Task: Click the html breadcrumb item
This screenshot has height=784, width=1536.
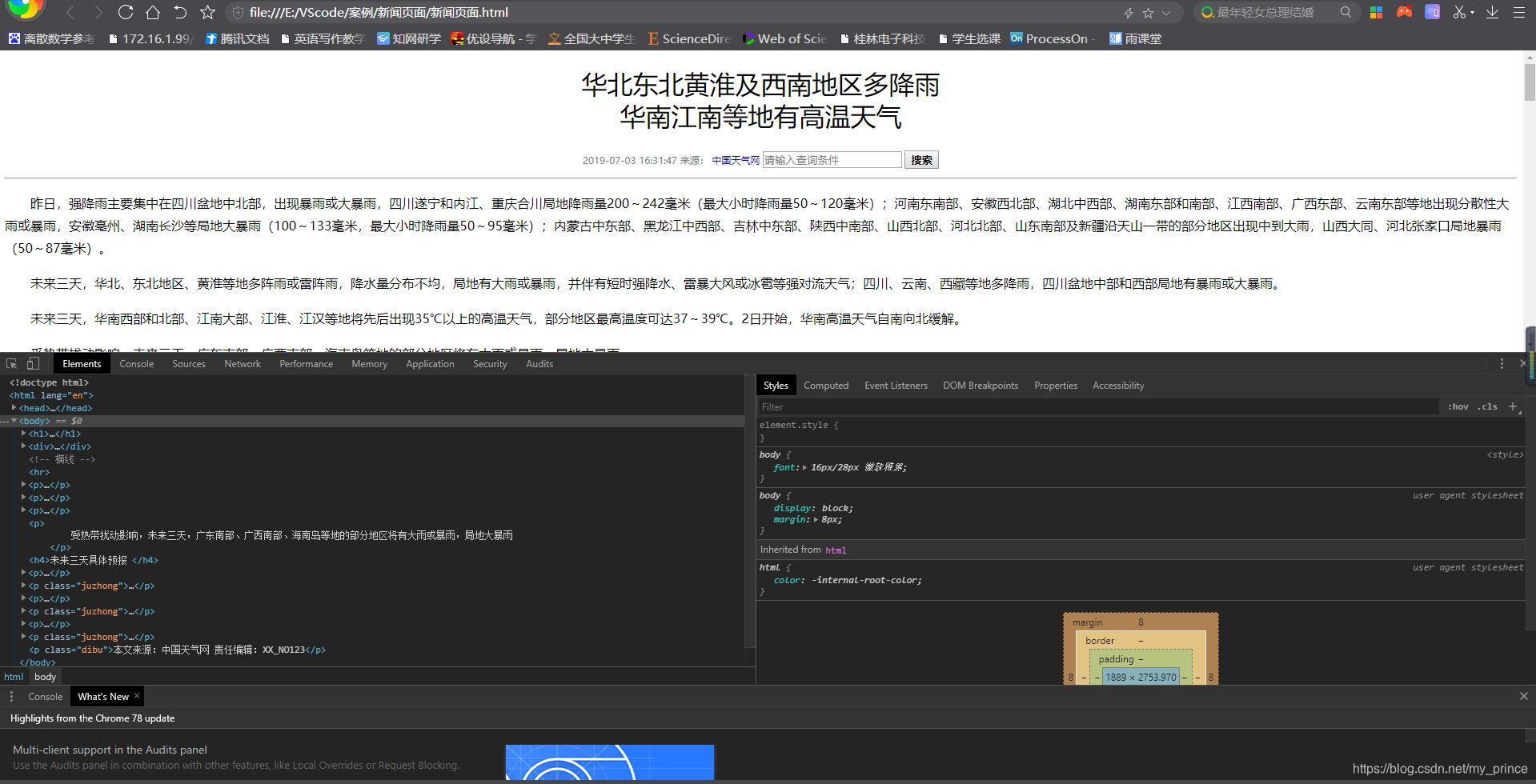Action: coord(14,677)
